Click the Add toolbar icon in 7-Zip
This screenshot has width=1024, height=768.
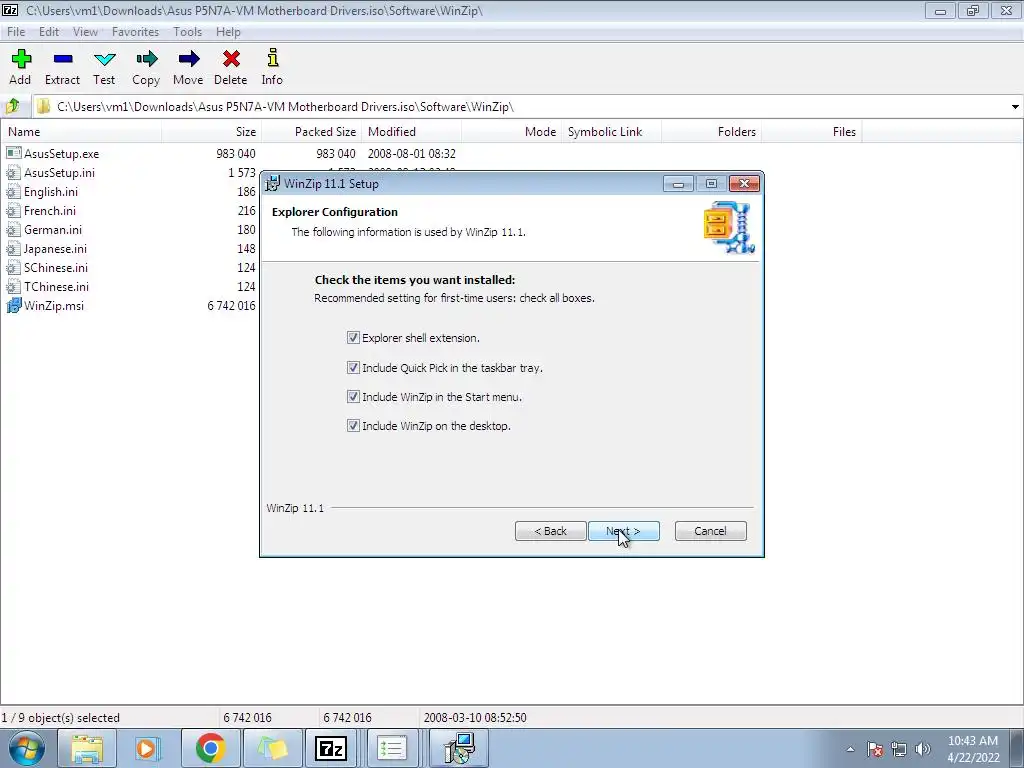click(21, 59)
